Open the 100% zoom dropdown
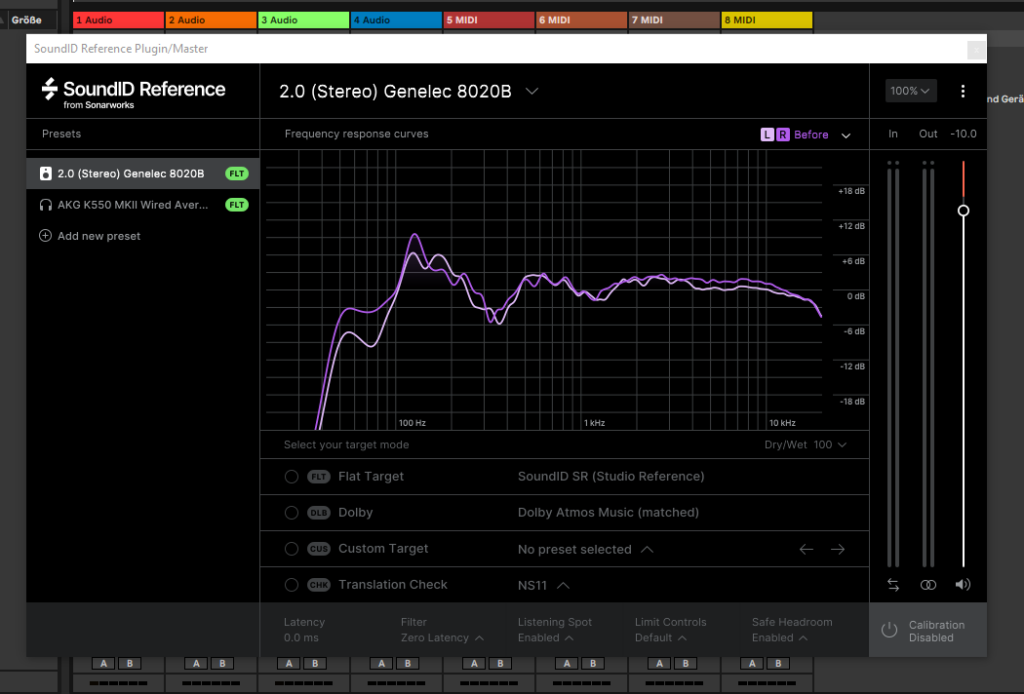This screenshot has width=1024, height=694. pyautogui.click(x=910, y=91)
